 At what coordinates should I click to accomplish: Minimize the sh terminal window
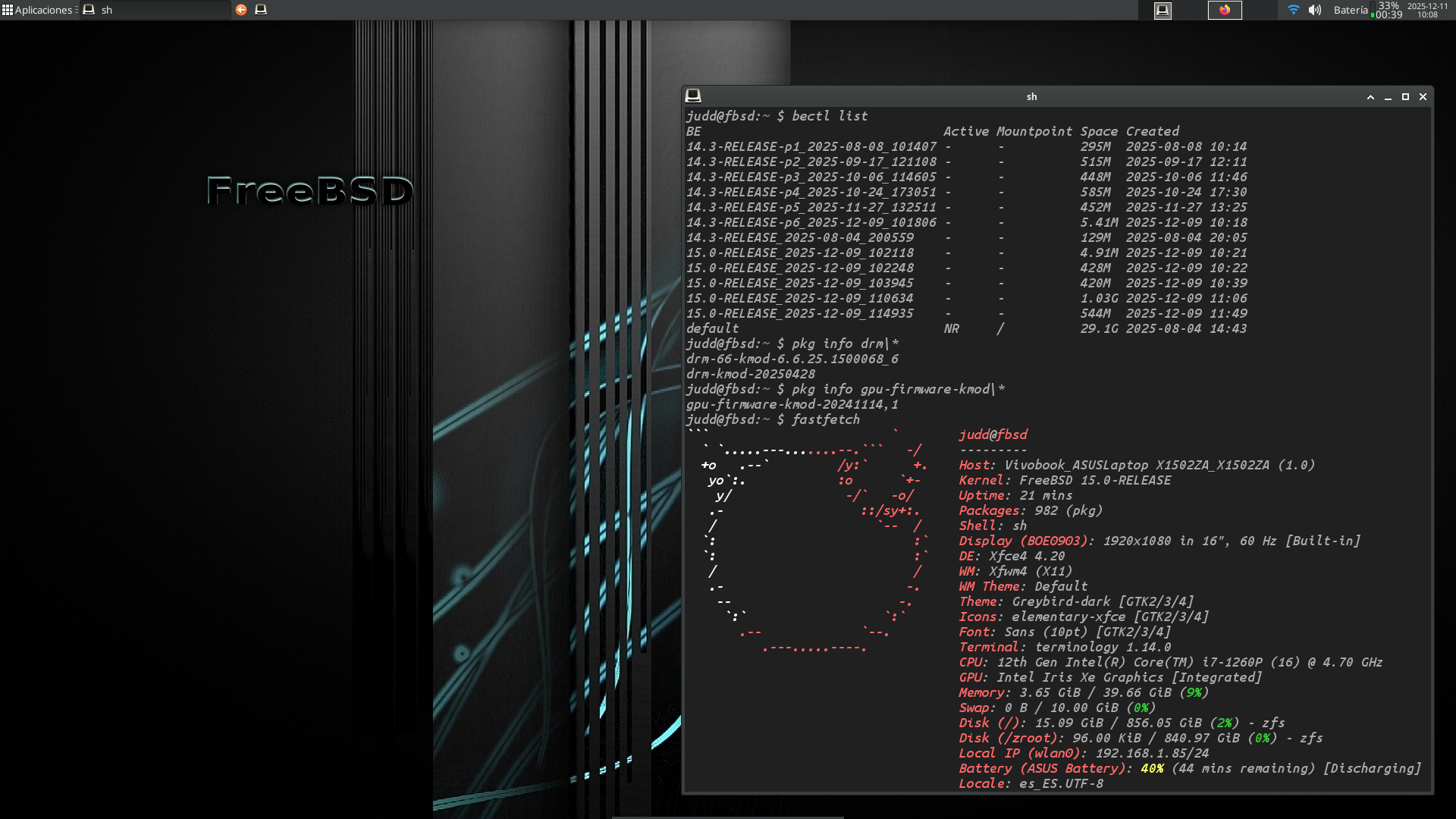click(x=1388, y=97)
